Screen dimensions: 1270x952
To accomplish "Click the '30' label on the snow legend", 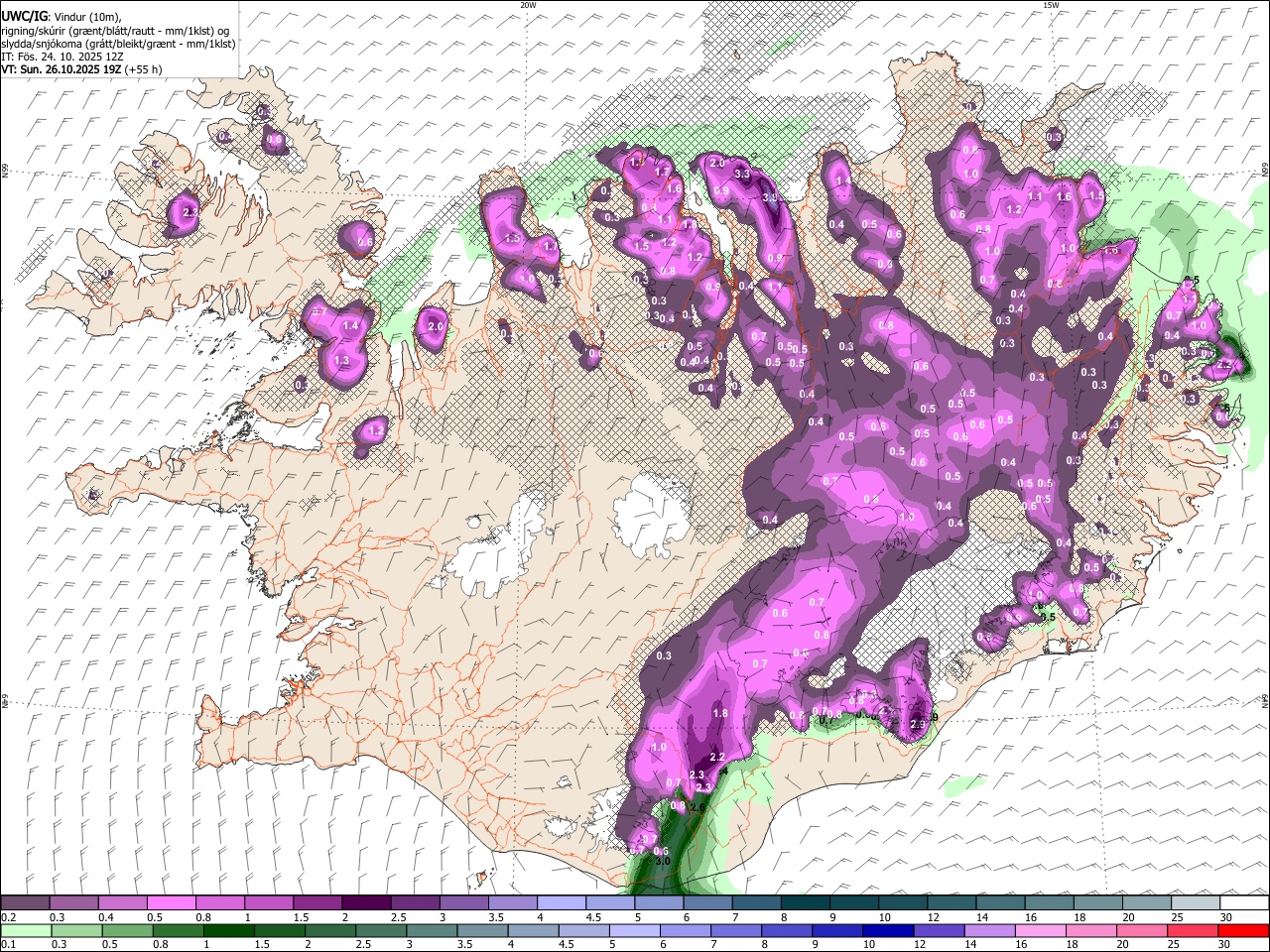I will (x=1226, y=917).
